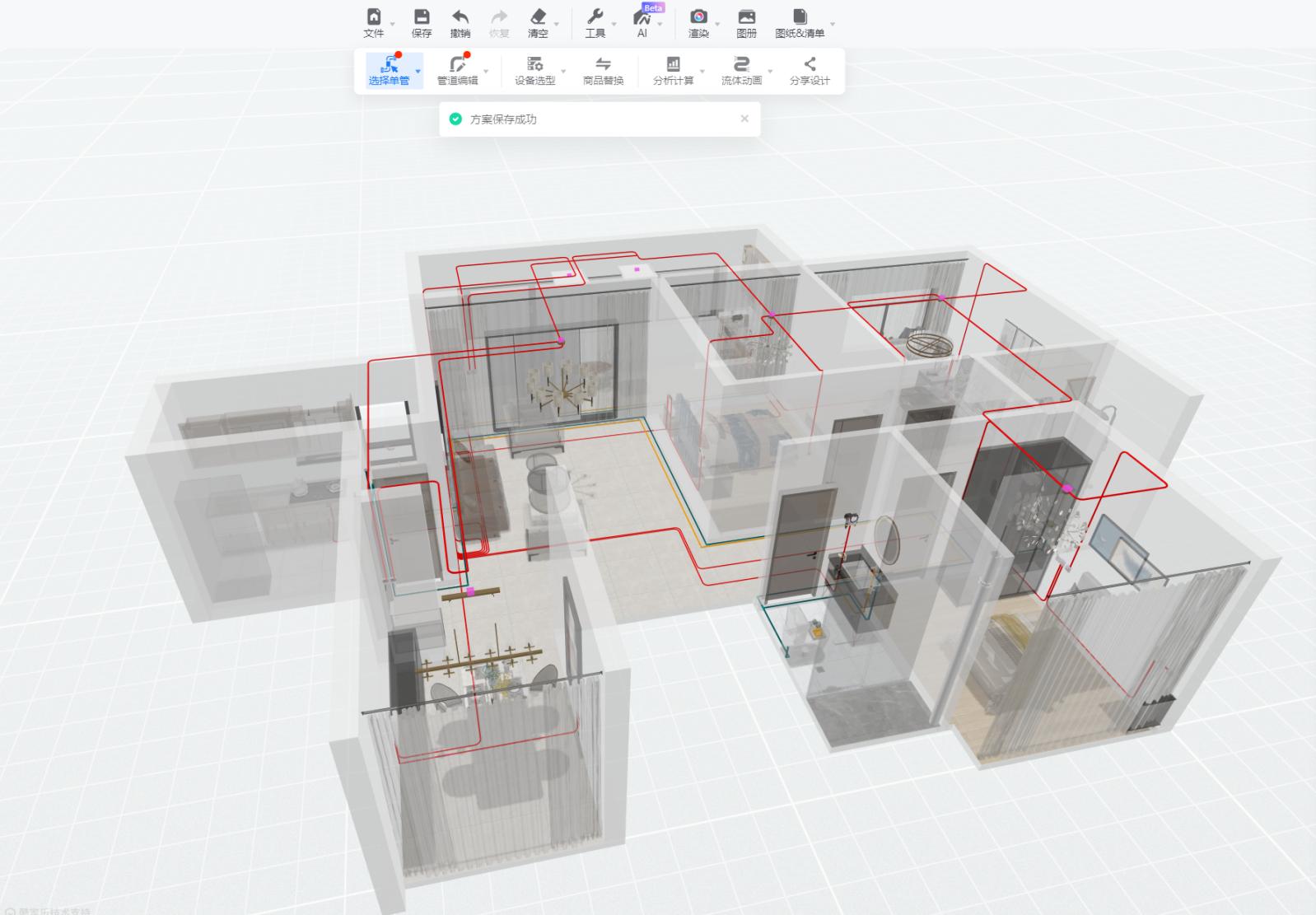The height and width of the screenshot is (915, 1316).
Task: Expand the 选择单管 dropdown arrow
Action: click(x=418, y=72)
